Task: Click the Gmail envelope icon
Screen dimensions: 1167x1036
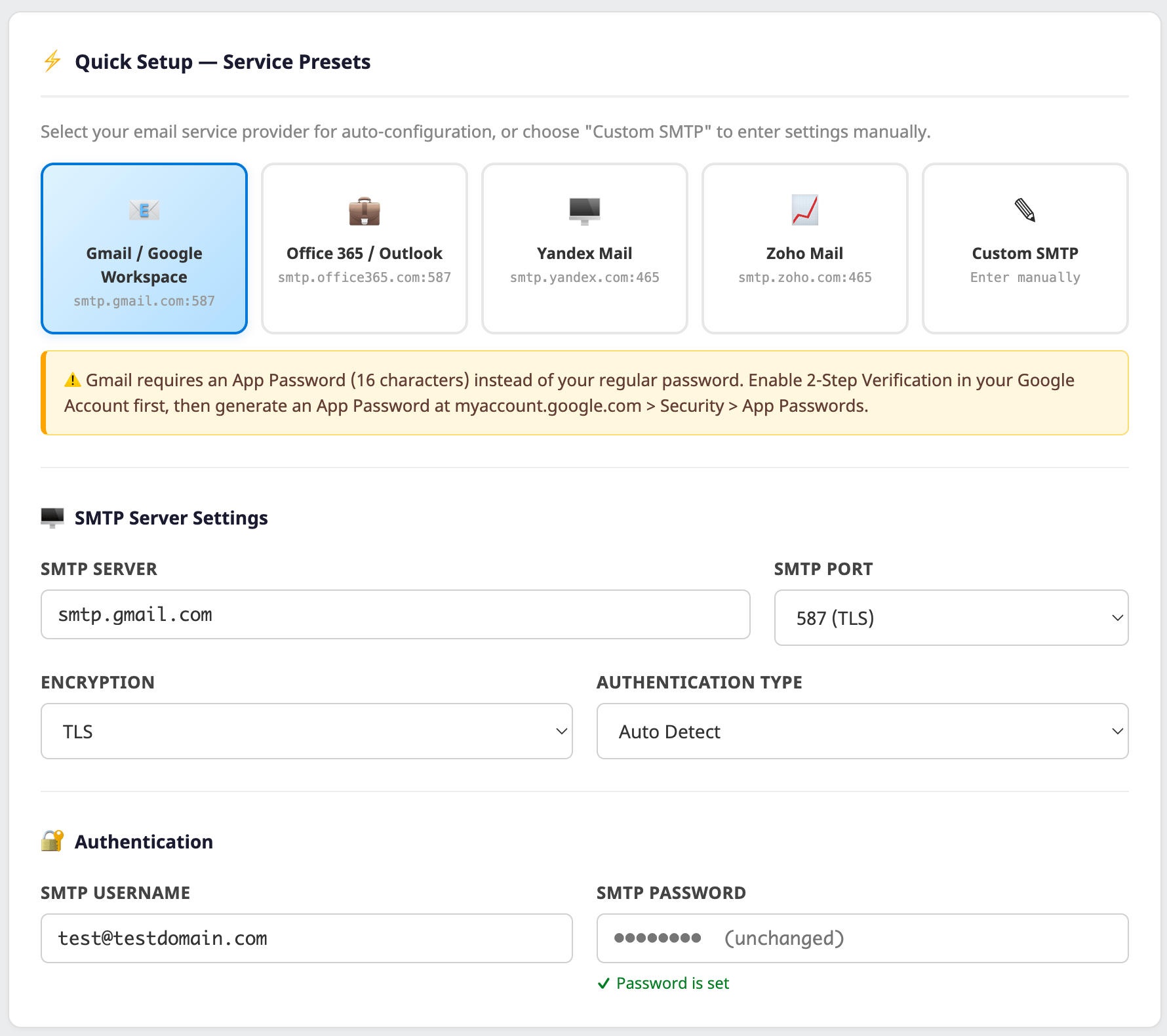Action: 144,210
